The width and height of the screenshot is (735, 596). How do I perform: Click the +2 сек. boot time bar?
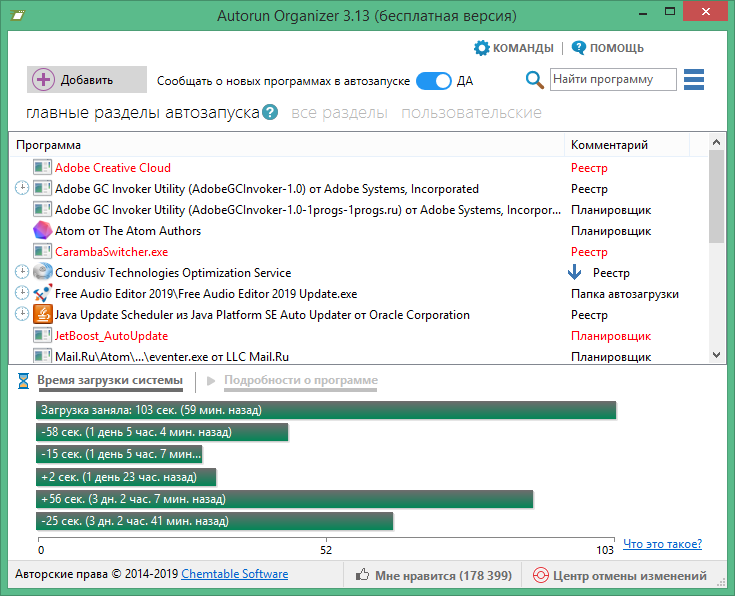click(x=126, y=477)
